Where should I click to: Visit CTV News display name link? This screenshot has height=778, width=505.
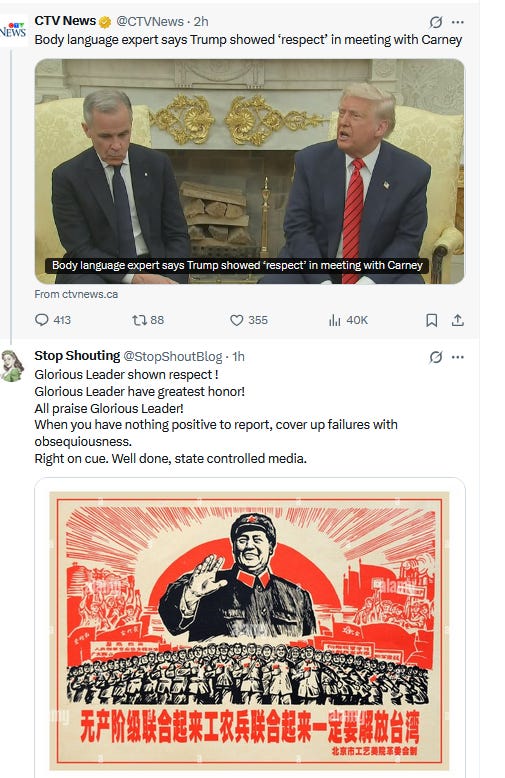65,21
